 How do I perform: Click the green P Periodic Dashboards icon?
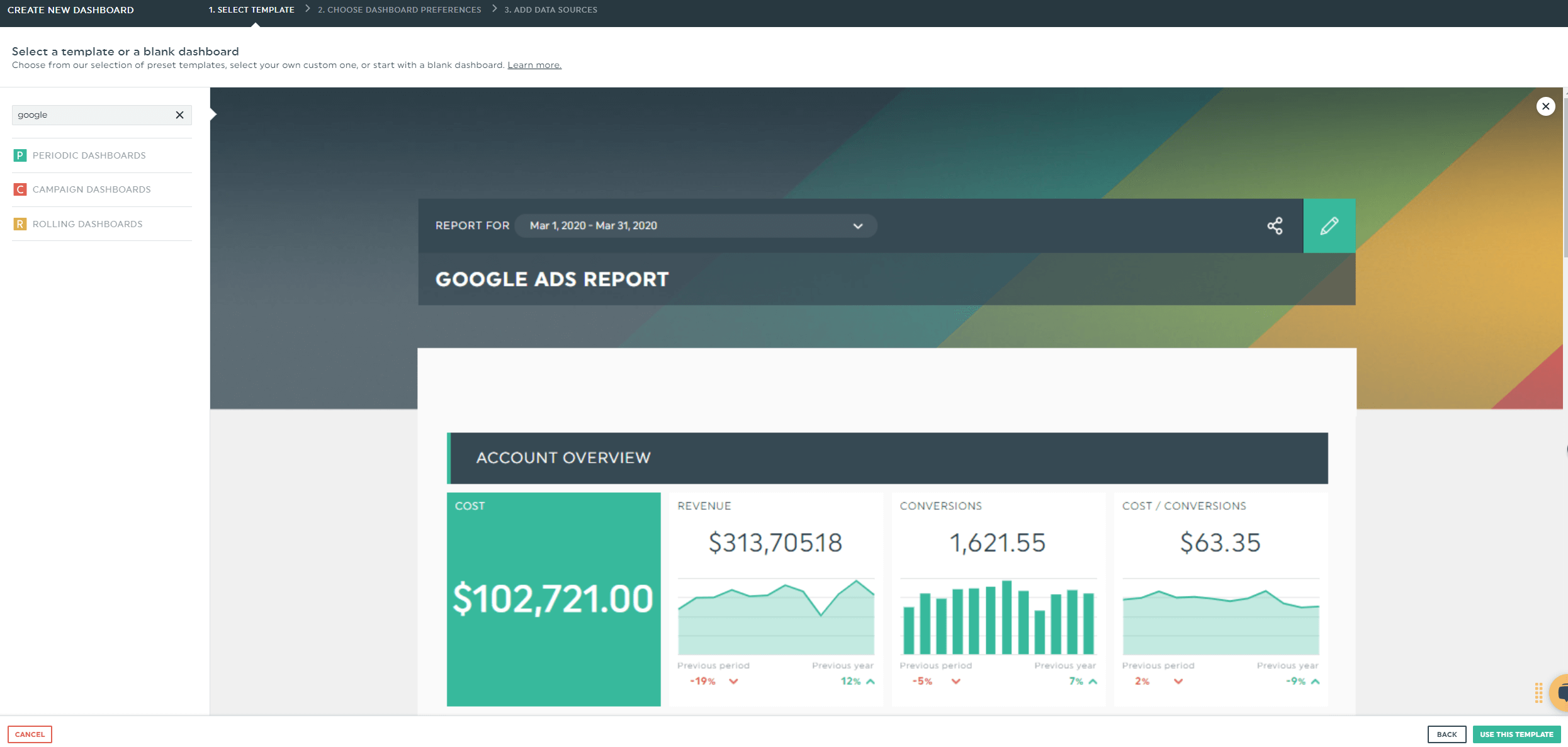(20, 155)
